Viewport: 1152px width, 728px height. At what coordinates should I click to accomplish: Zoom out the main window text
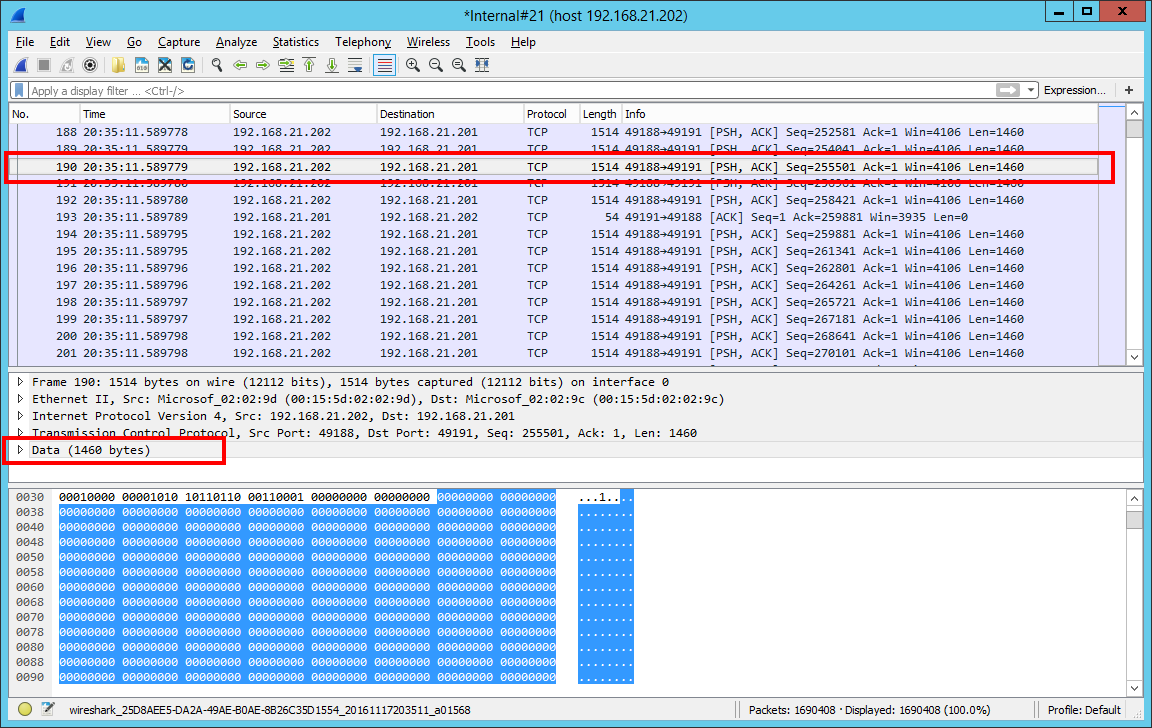pos(436,65)
